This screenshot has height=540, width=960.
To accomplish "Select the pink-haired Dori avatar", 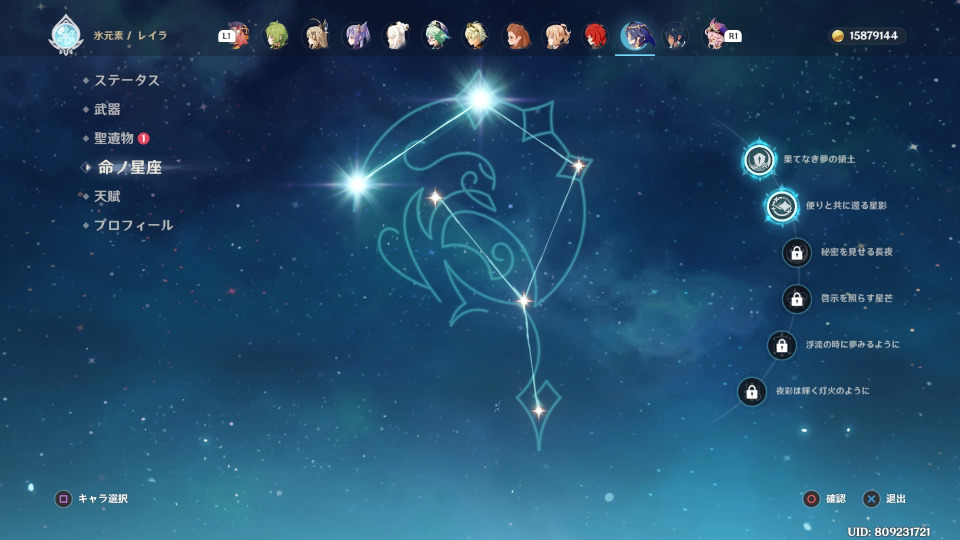I will (x=714, y=34).
